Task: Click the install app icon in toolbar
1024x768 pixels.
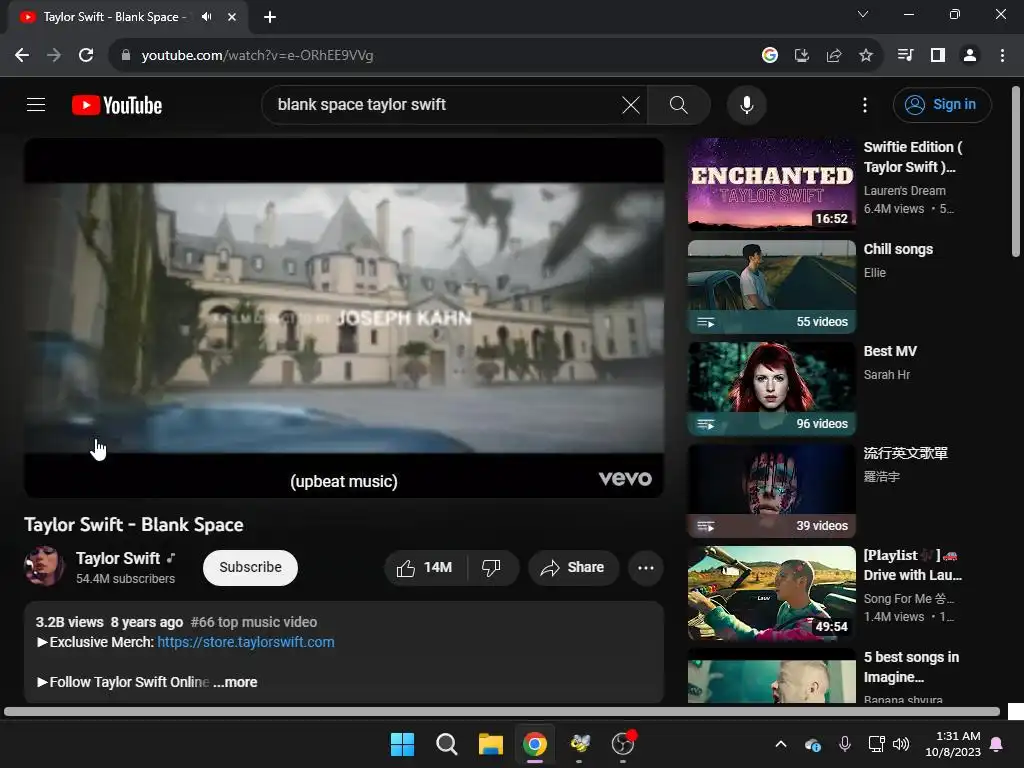Action: coord(802,56)
